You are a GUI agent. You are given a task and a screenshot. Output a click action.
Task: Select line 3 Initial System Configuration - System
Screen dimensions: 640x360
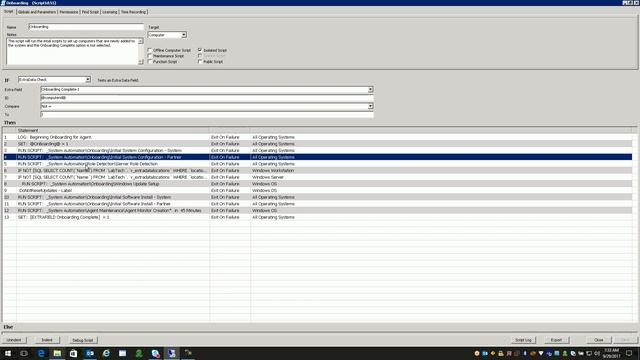(x=317, y=151)
